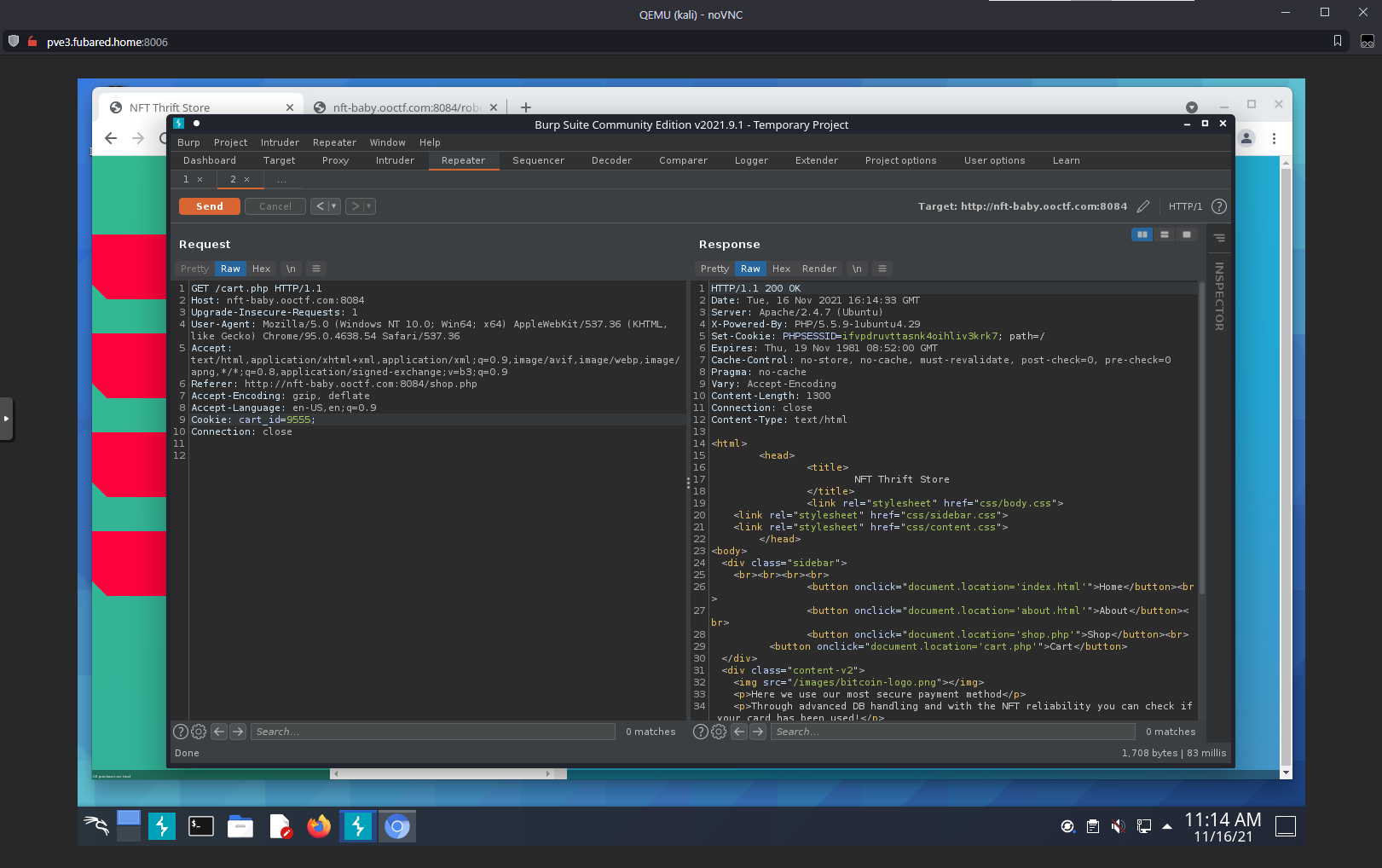1382x868 pixels.
Task: Open Request panel hamburger menu
Action: 316,269
